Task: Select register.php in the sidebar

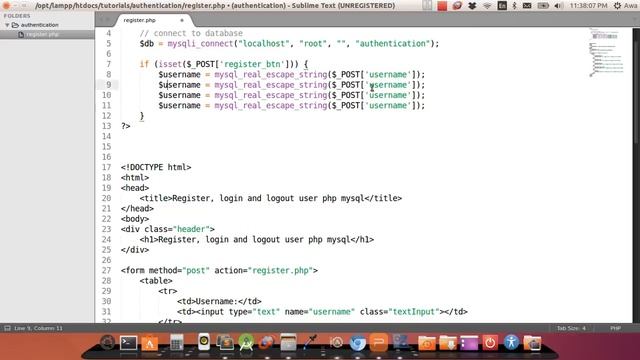Action: point(42,35)
